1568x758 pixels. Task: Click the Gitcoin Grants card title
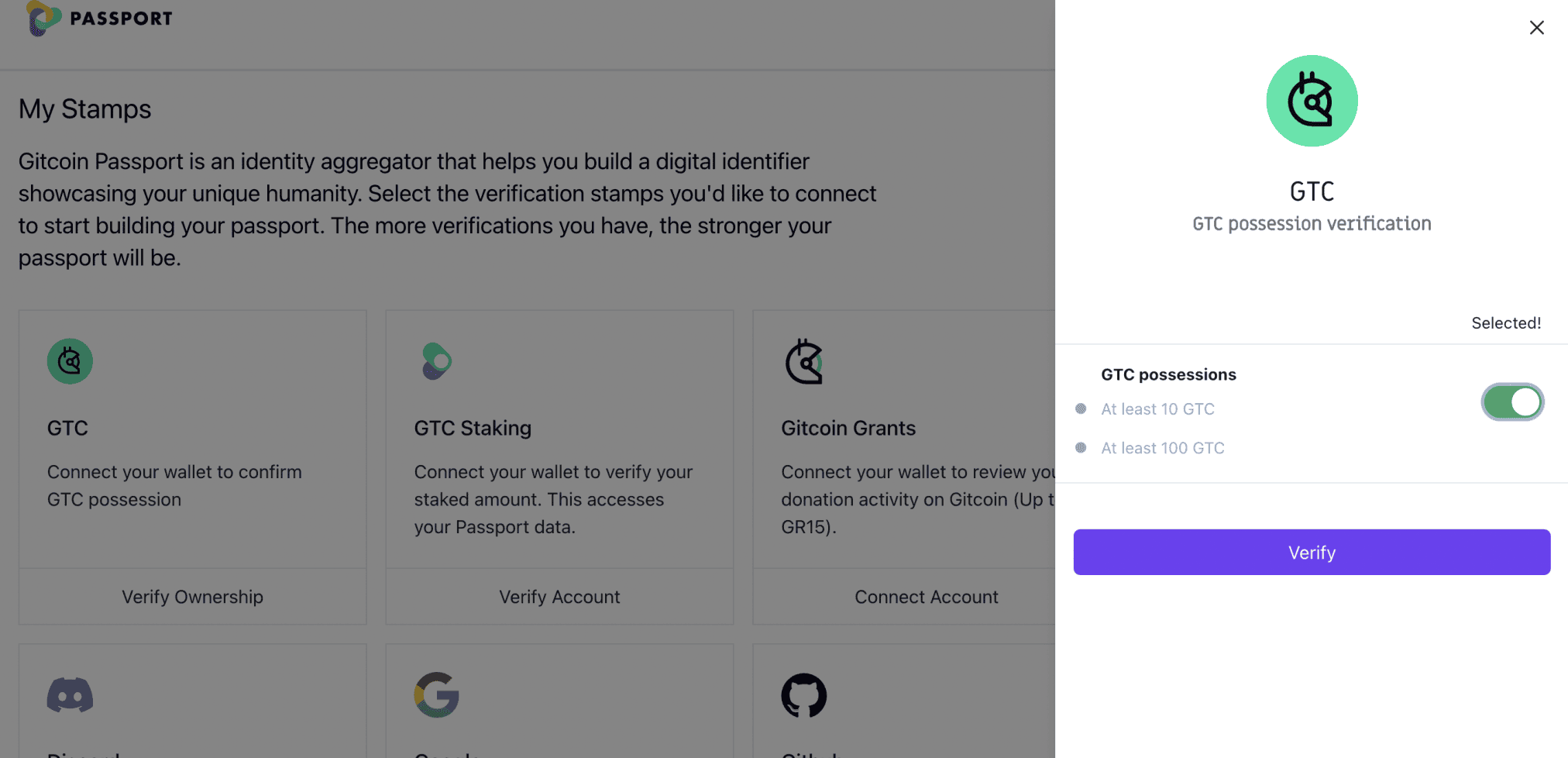coord(848,428)
